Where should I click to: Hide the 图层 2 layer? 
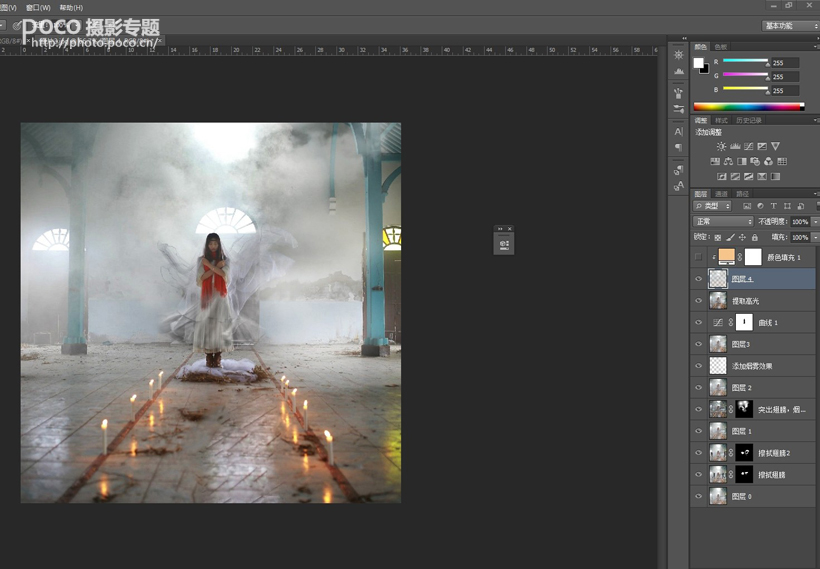pos(698,388)
